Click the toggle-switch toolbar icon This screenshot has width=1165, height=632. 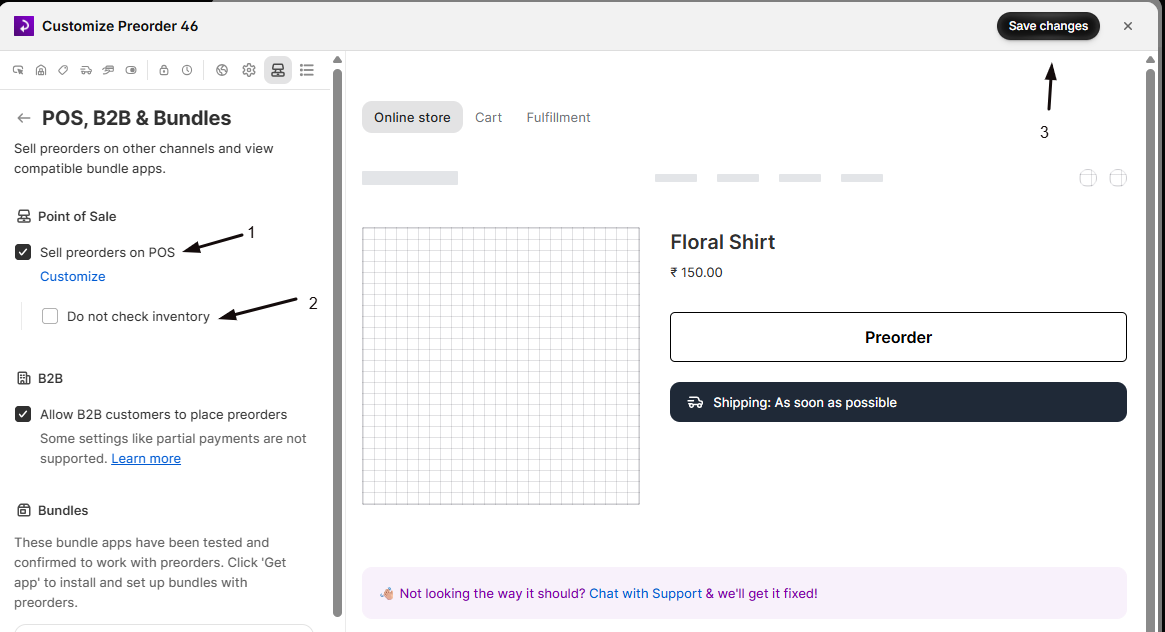(x=131, y=70)
